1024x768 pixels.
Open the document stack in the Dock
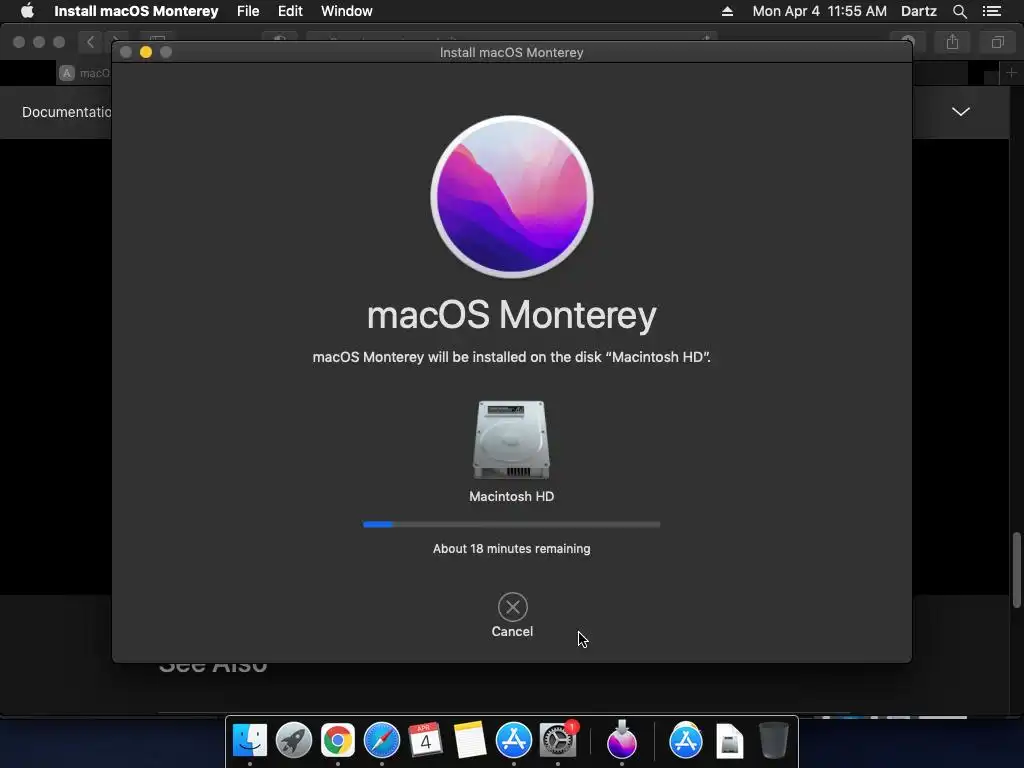click(x=729, y=741)
